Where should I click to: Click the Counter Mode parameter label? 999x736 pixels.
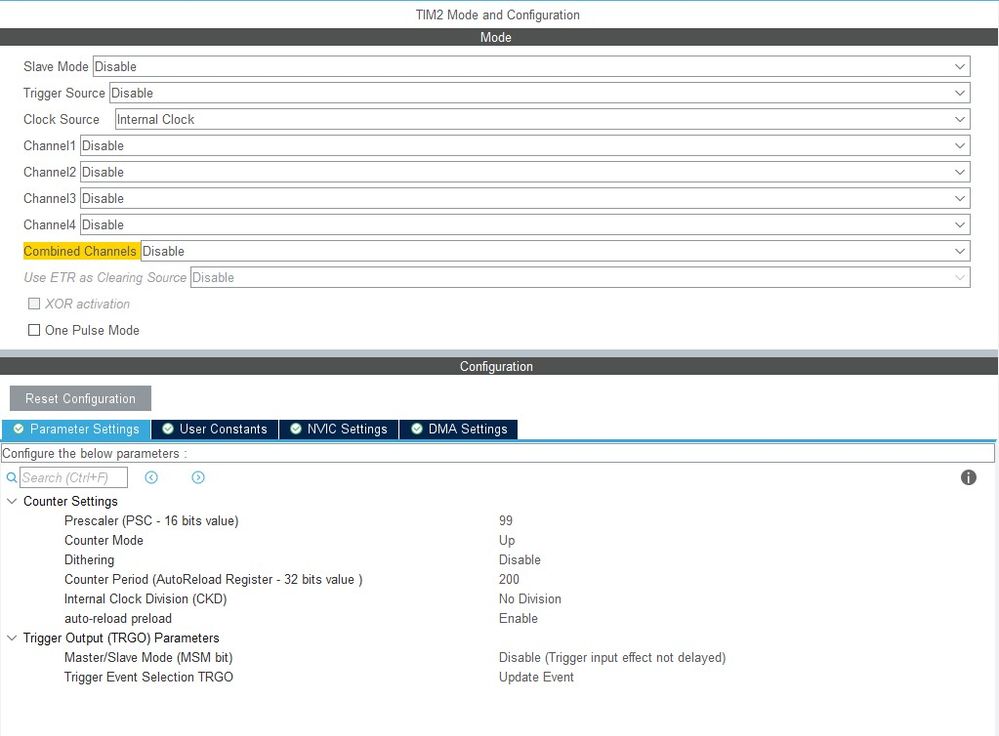[x=104, y=540]
